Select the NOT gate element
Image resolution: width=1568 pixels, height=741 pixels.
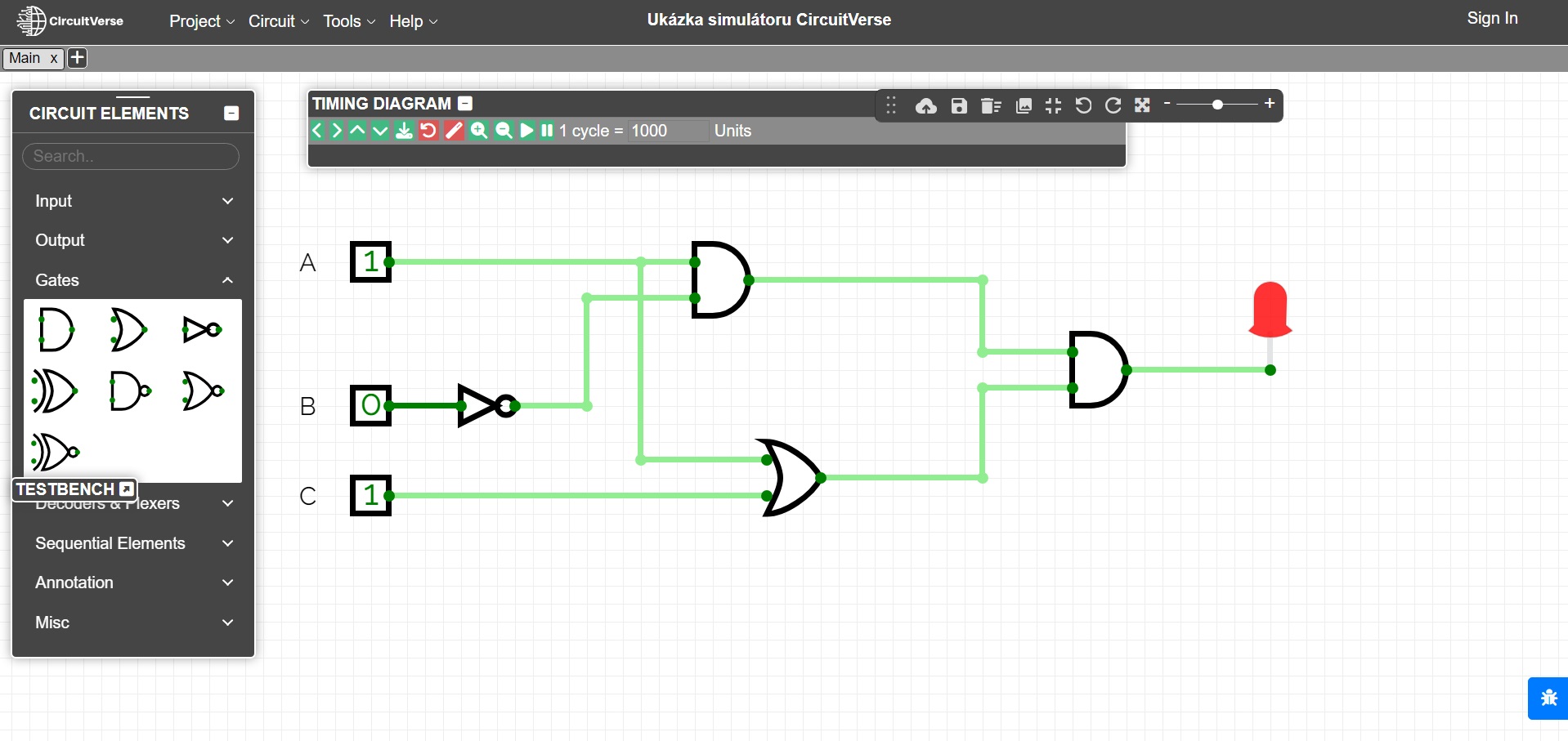click(202, 330)
